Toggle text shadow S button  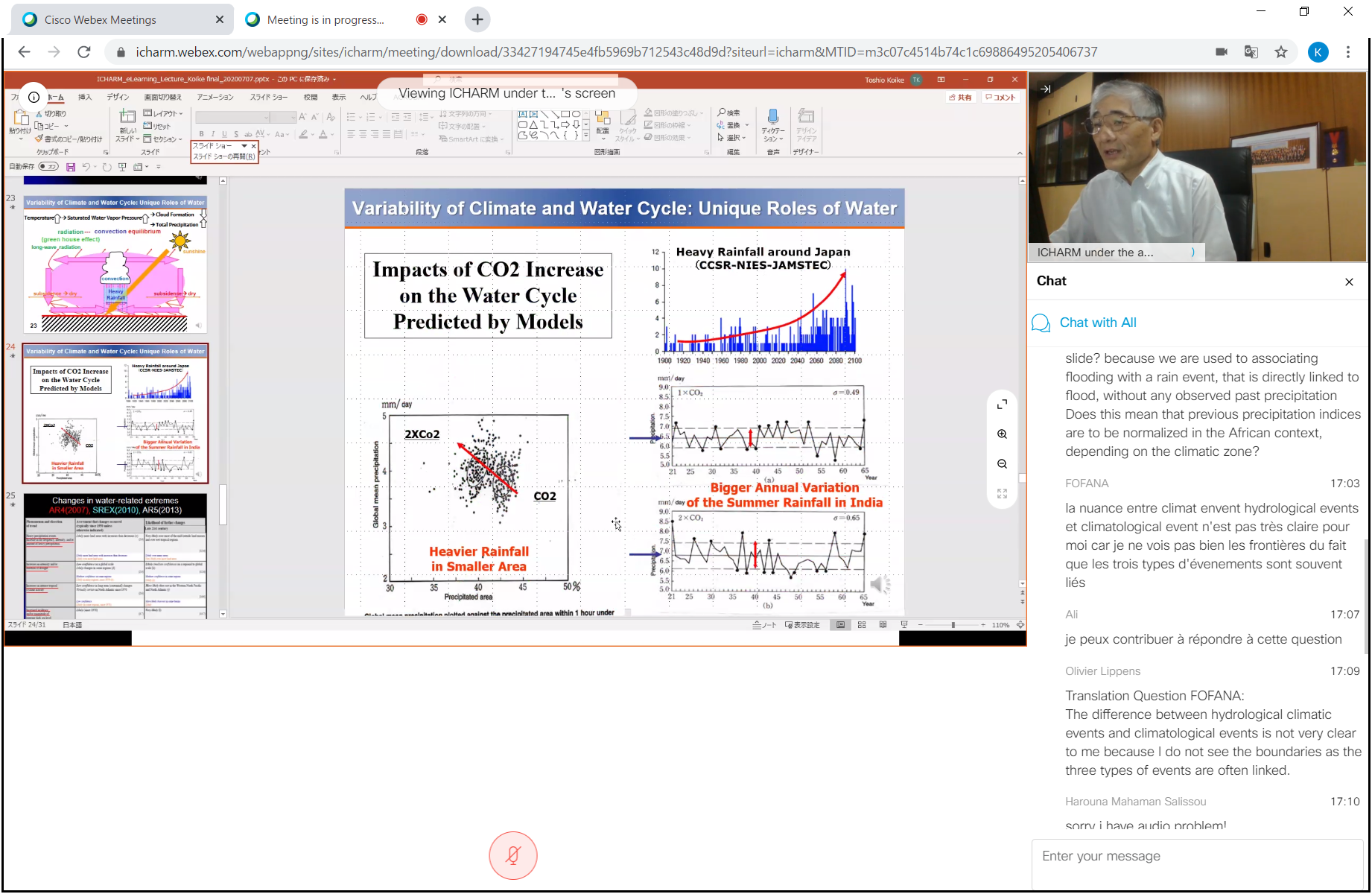pos(236,135)
